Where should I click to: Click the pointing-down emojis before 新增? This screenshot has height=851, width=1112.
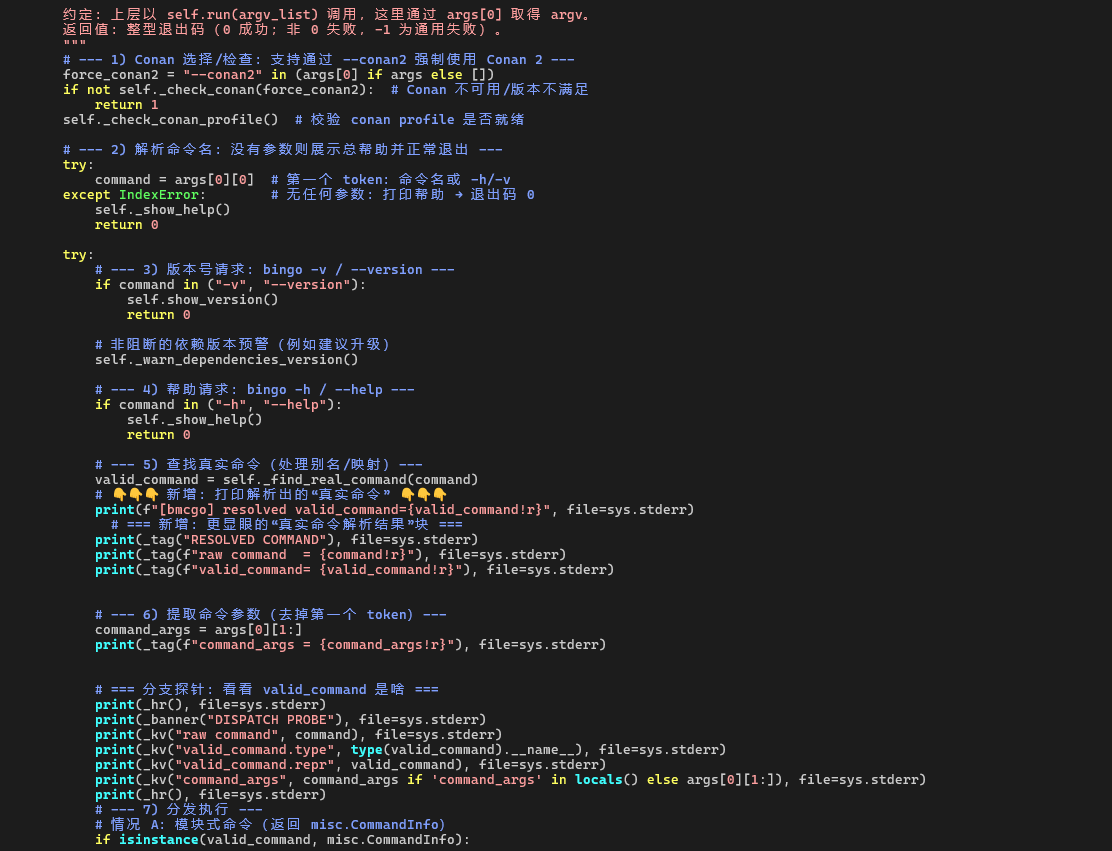pos(135,494)
